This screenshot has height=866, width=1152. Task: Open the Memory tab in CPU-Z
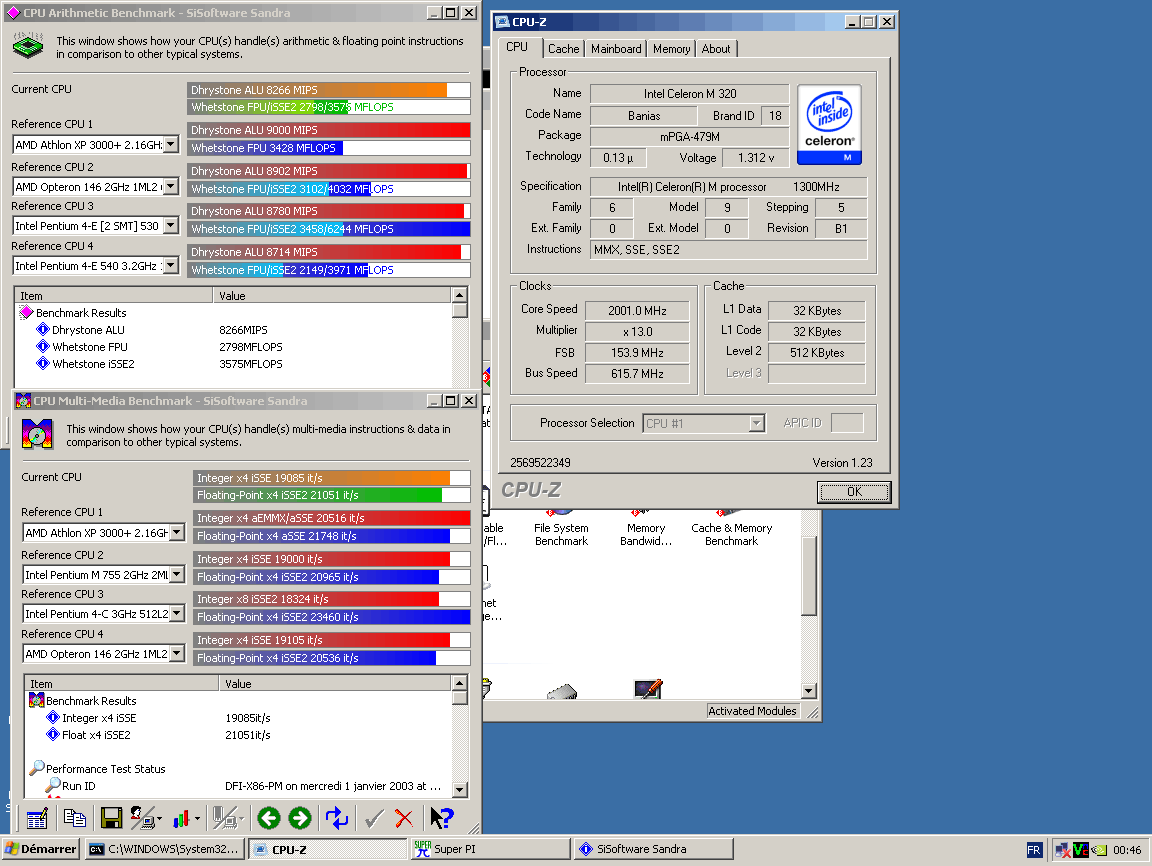tap(672, 49)
